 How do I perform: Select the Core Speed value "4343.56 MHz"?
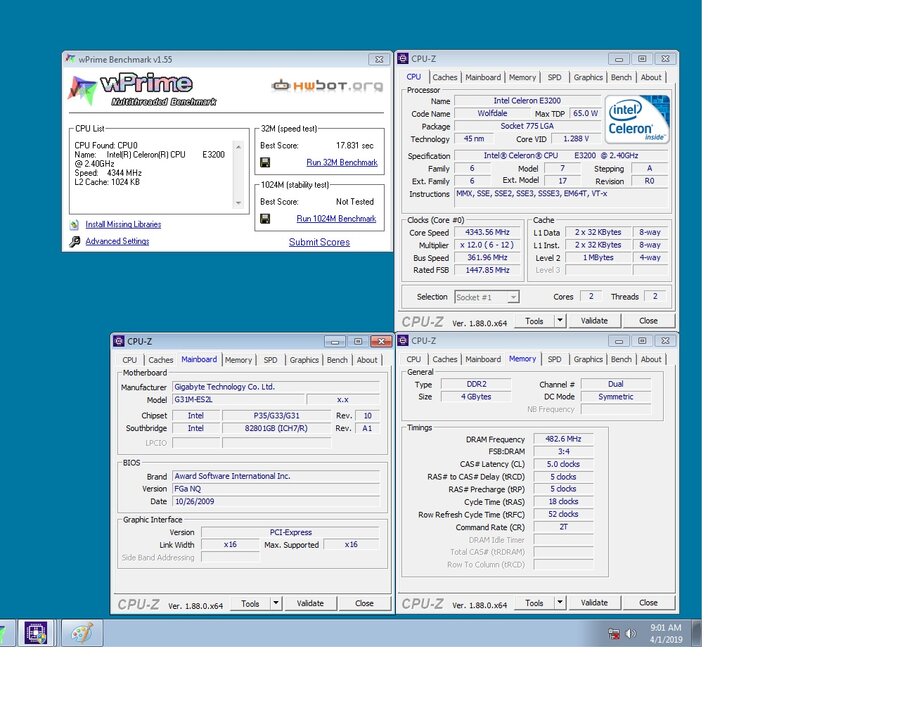487,232
